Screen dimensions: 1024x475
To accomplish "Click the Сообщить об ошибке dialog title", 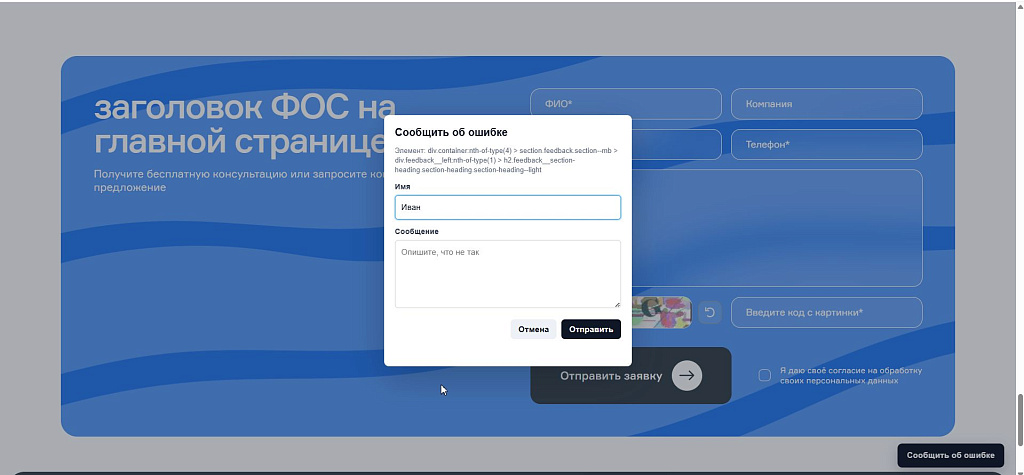I will (x=451, y=133).
